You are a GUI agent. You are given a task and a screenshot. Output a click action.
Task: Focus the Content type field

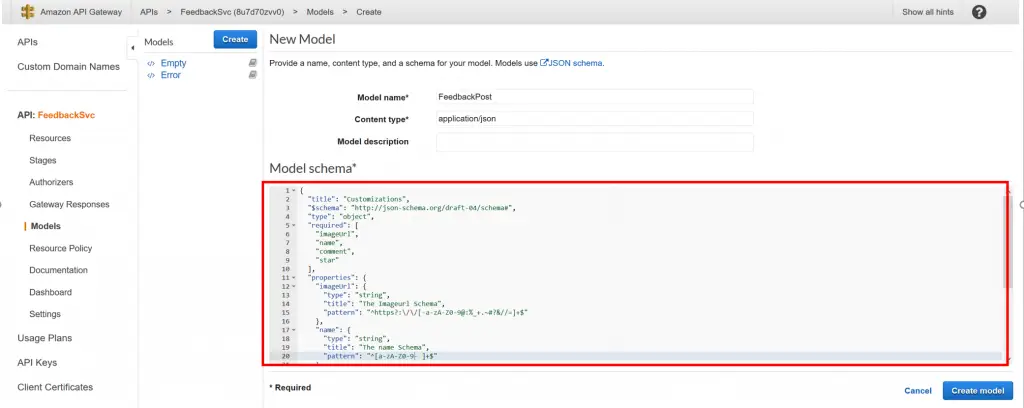[x=594, y=119]
